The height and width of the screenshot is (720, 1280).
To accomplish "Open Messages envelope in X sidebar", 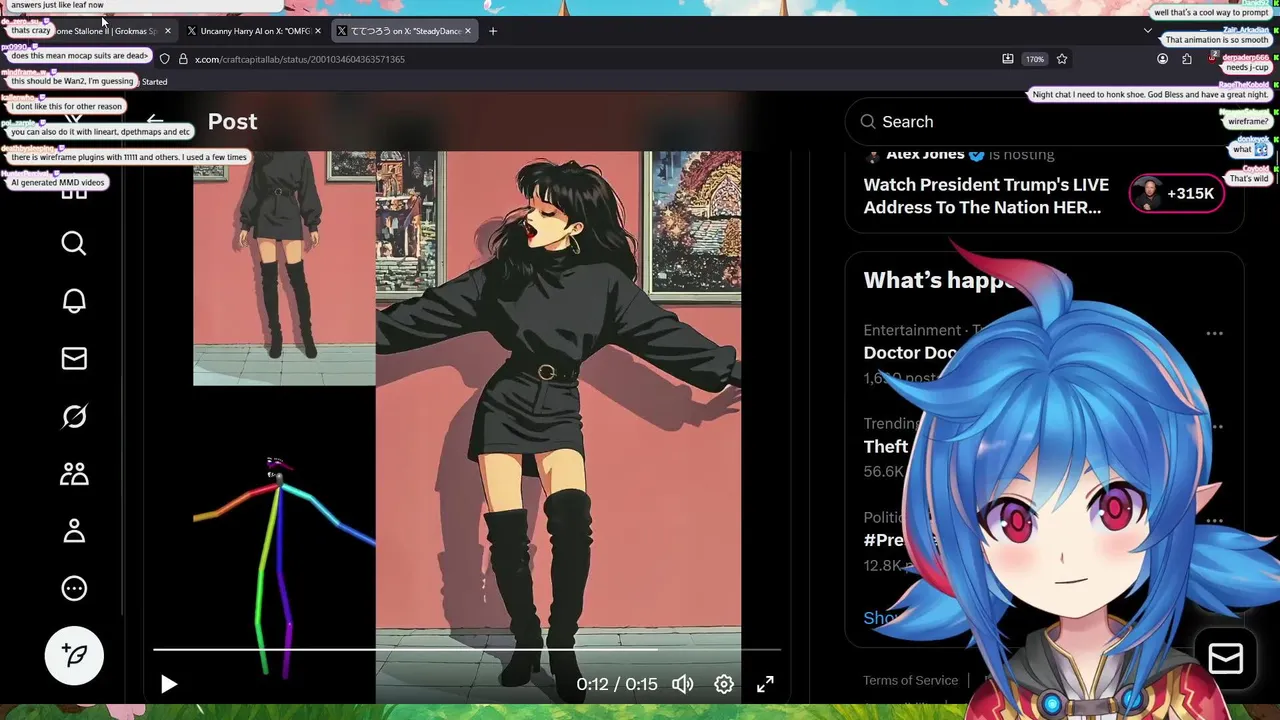I will pyautogui.click(x=74, y=358).
